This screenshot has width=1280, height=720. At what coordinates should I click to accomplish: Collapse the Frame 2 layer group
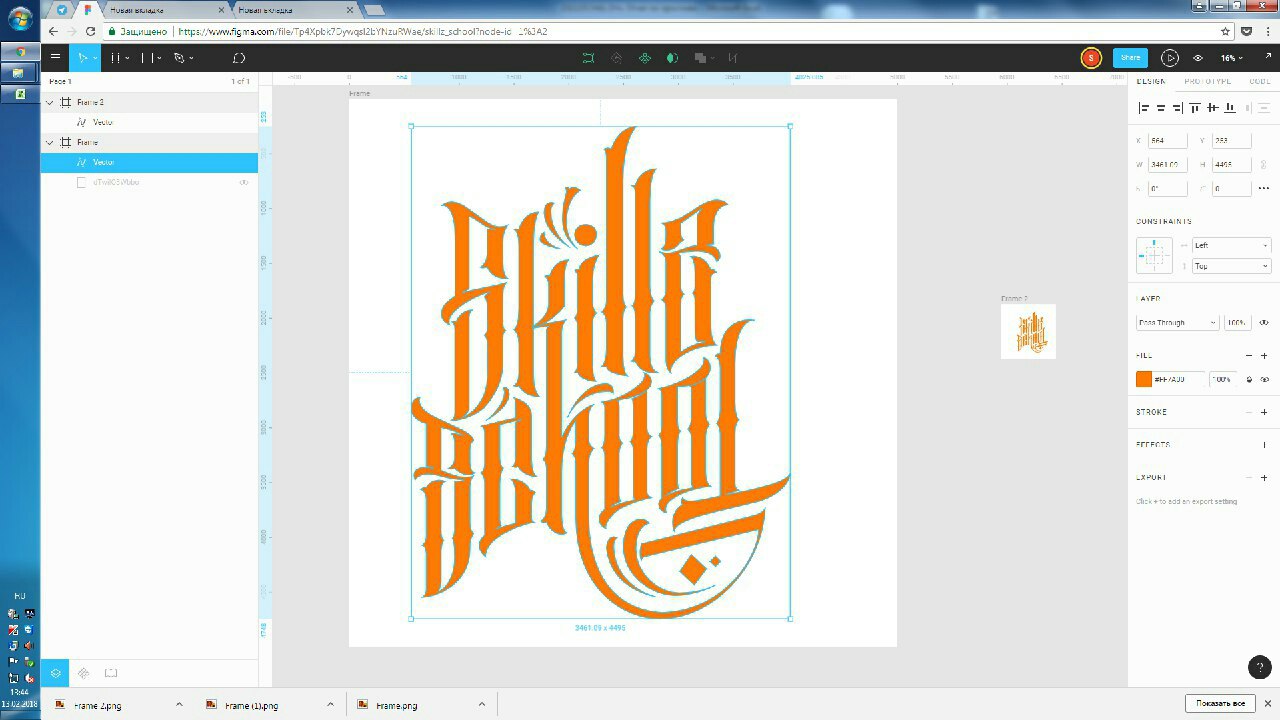click(x=50, y=102)
